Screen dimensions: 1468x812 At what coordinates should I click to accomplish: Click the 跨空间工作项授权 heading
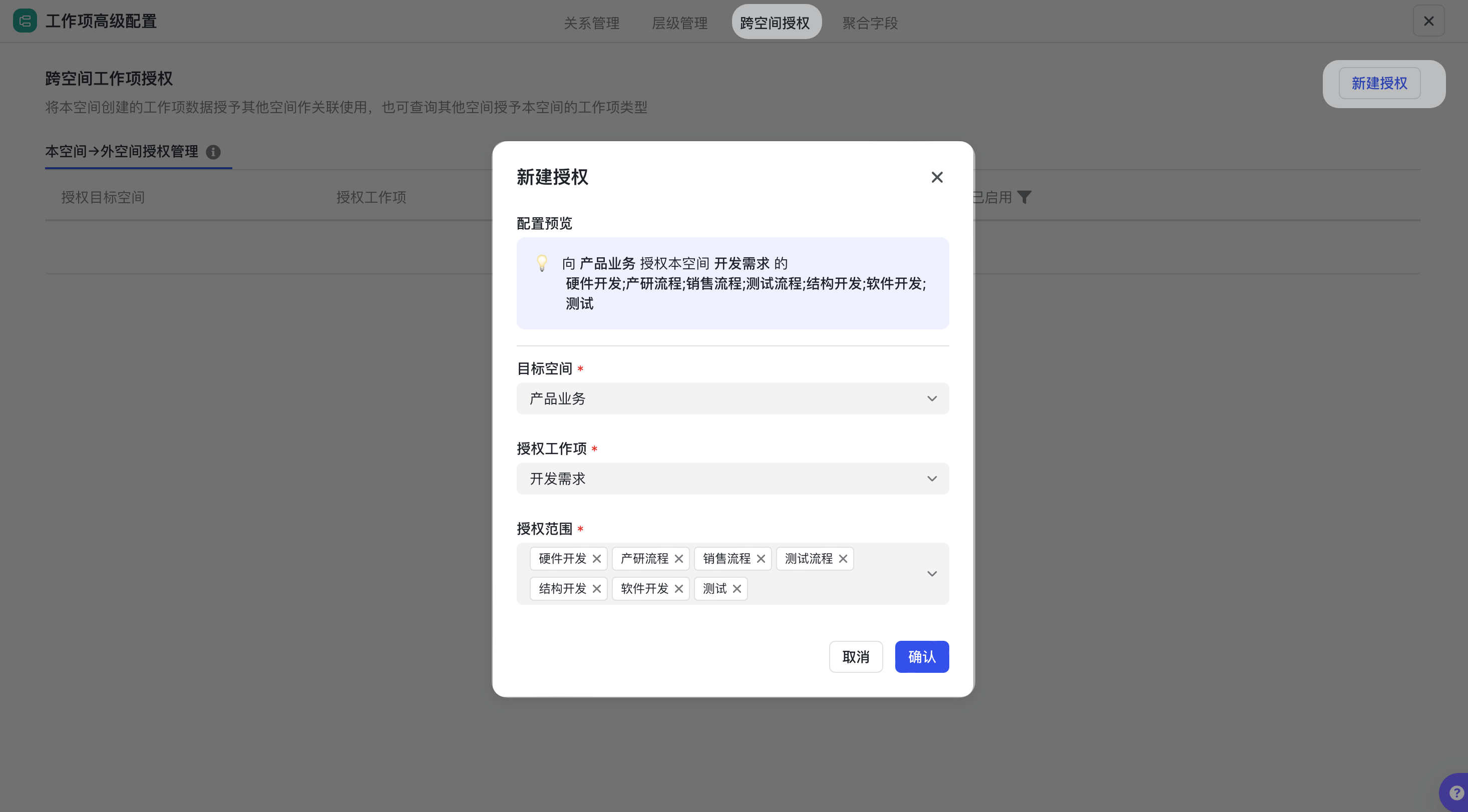(109, 79)
